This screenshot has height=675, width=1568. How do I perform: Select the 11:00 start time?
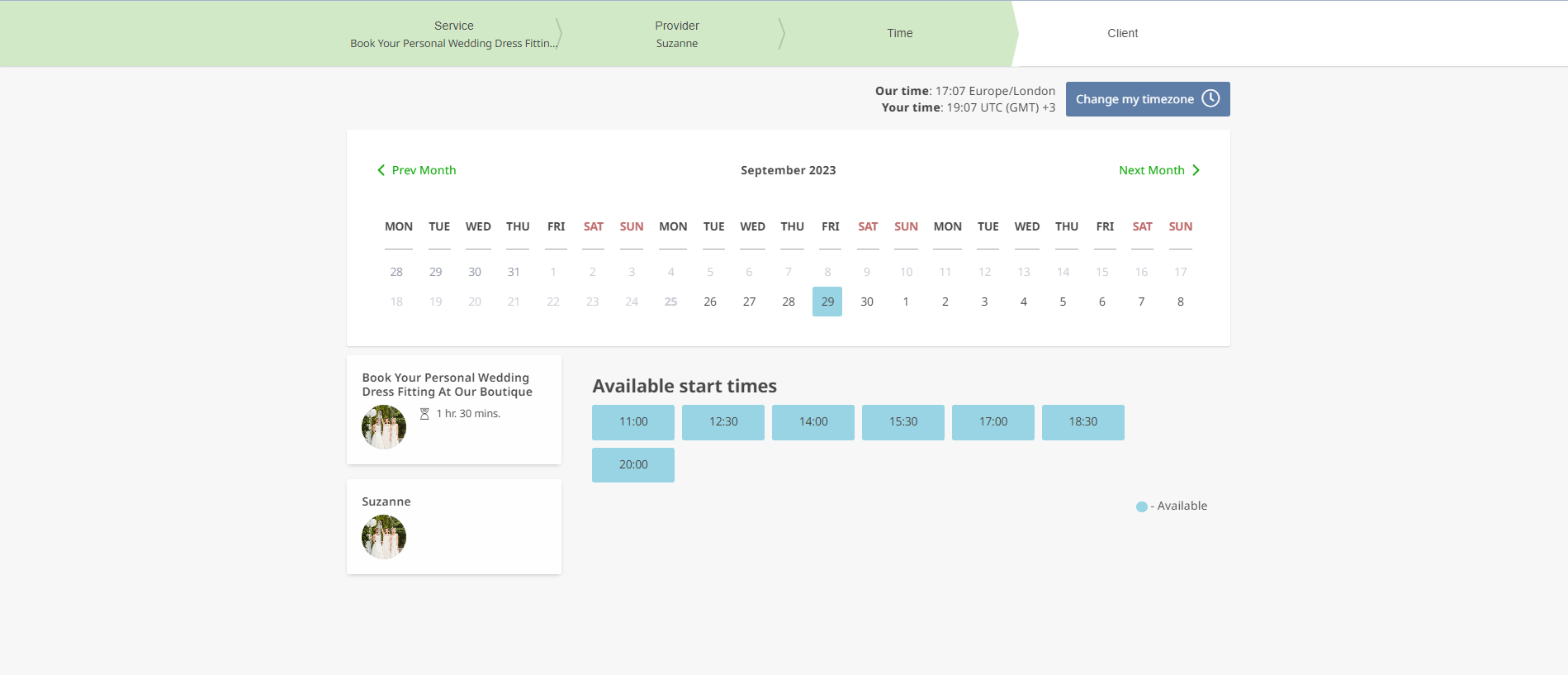point(633,422)
